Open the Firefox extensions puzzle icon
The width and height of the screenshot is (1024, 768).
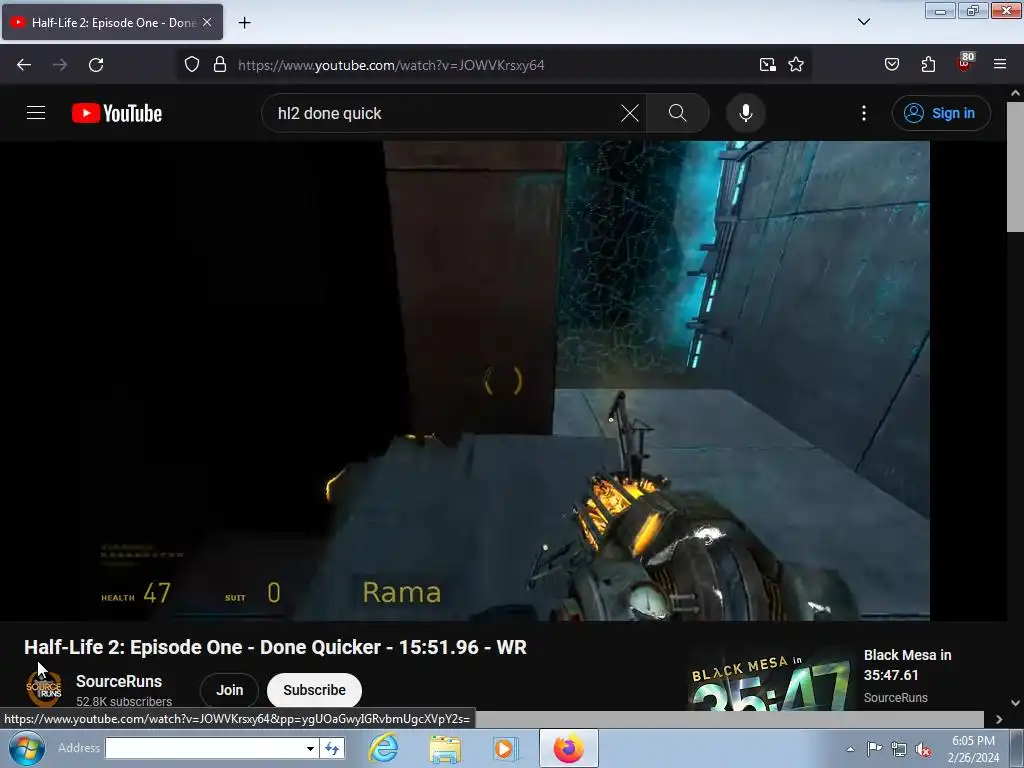[928, 65]
